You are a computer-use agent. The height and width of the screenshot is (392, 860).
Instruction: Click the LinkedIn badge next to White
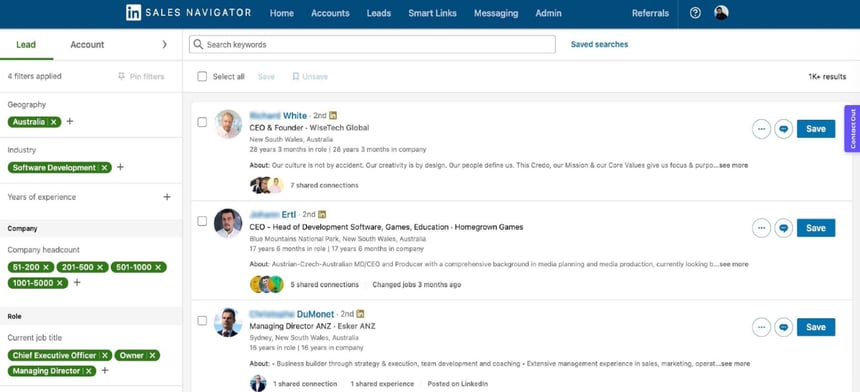point(333,116)
